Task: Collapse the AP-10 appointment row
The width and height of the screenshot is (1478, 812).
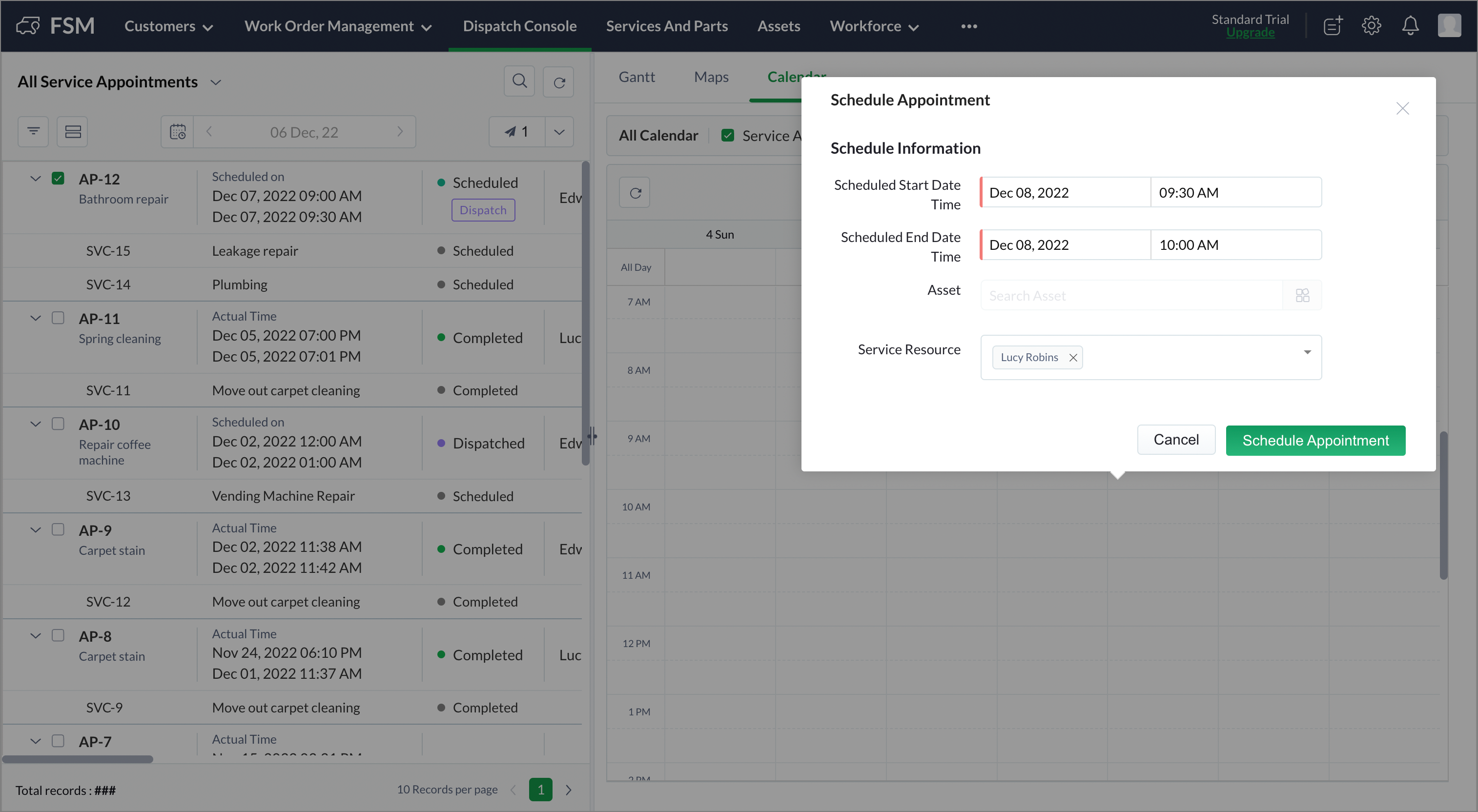Action: tap(36, 424)
